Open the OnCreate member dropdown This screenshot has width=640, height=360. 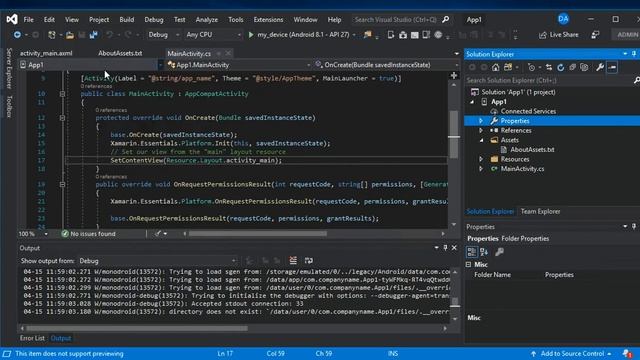tap(386, 65)
